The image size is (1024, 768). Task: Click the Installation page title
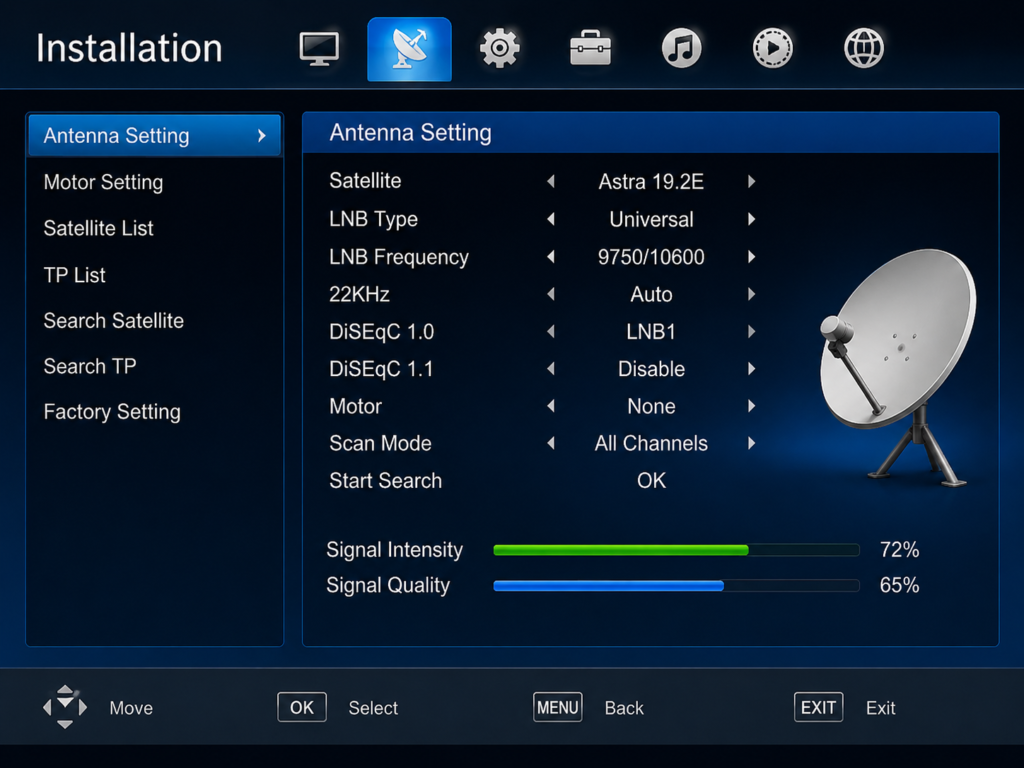tap(129, 48)
